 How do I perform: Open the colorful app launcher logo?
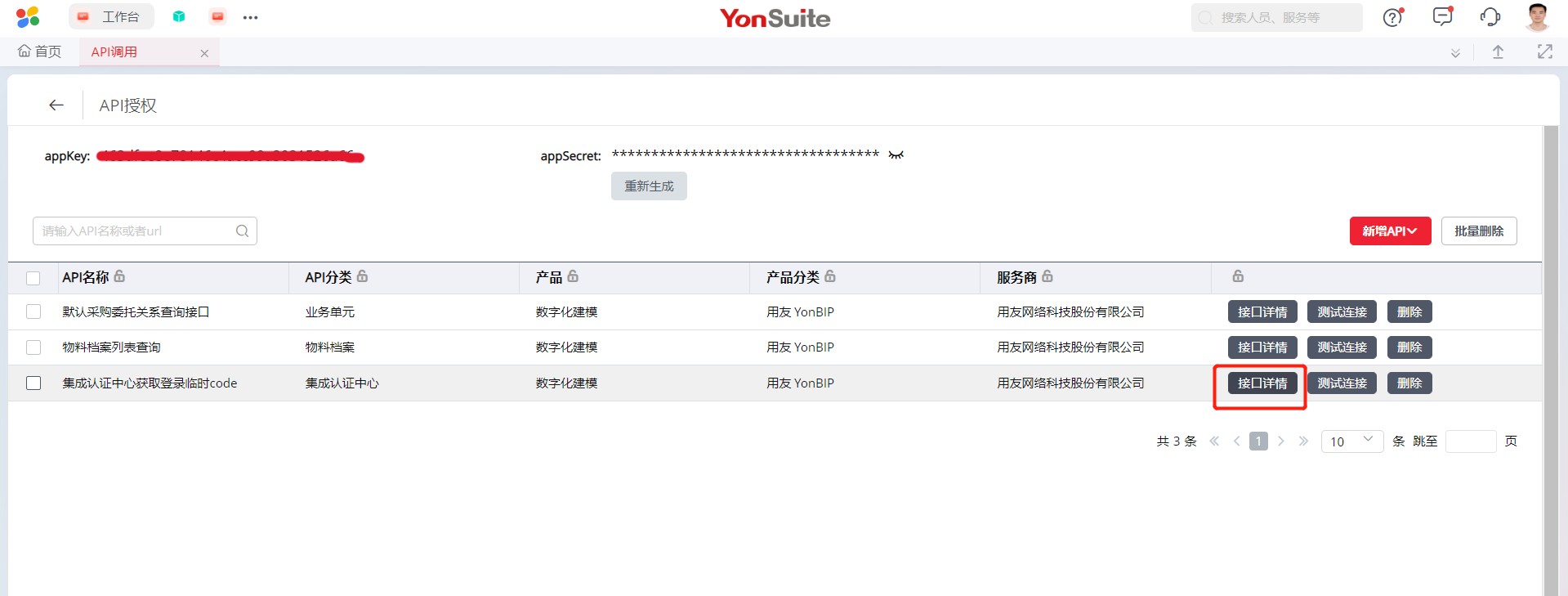(x=28, y=16)
